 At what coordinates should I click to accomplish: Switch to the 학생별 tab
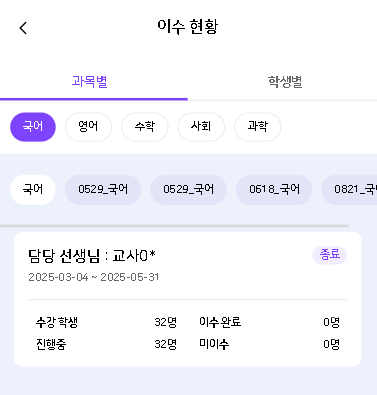tap(285, 82)
